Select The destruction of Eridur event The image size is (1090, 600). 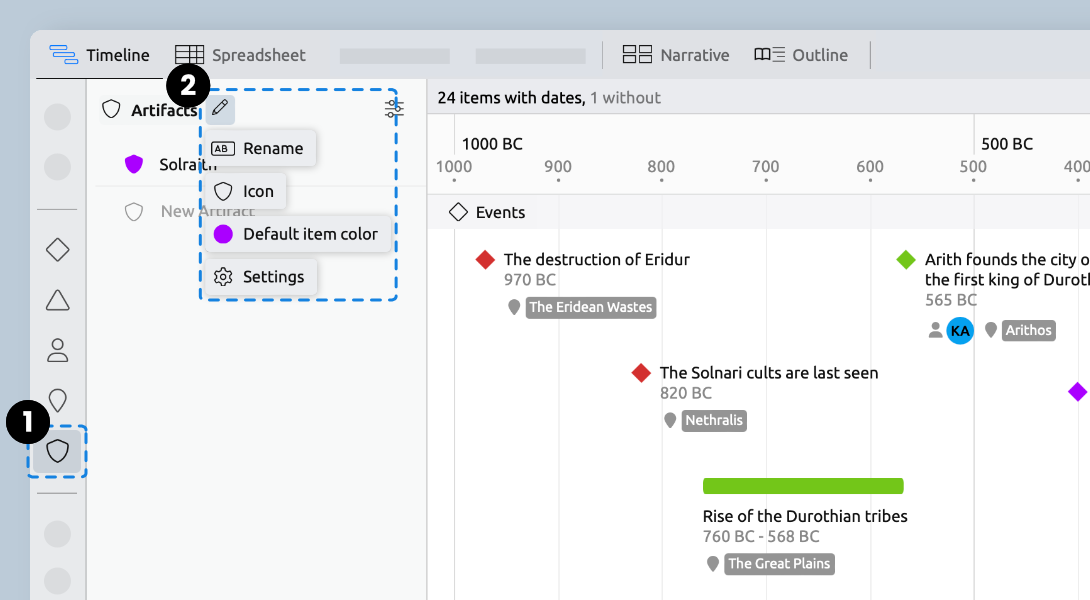[x=596, y=259]
